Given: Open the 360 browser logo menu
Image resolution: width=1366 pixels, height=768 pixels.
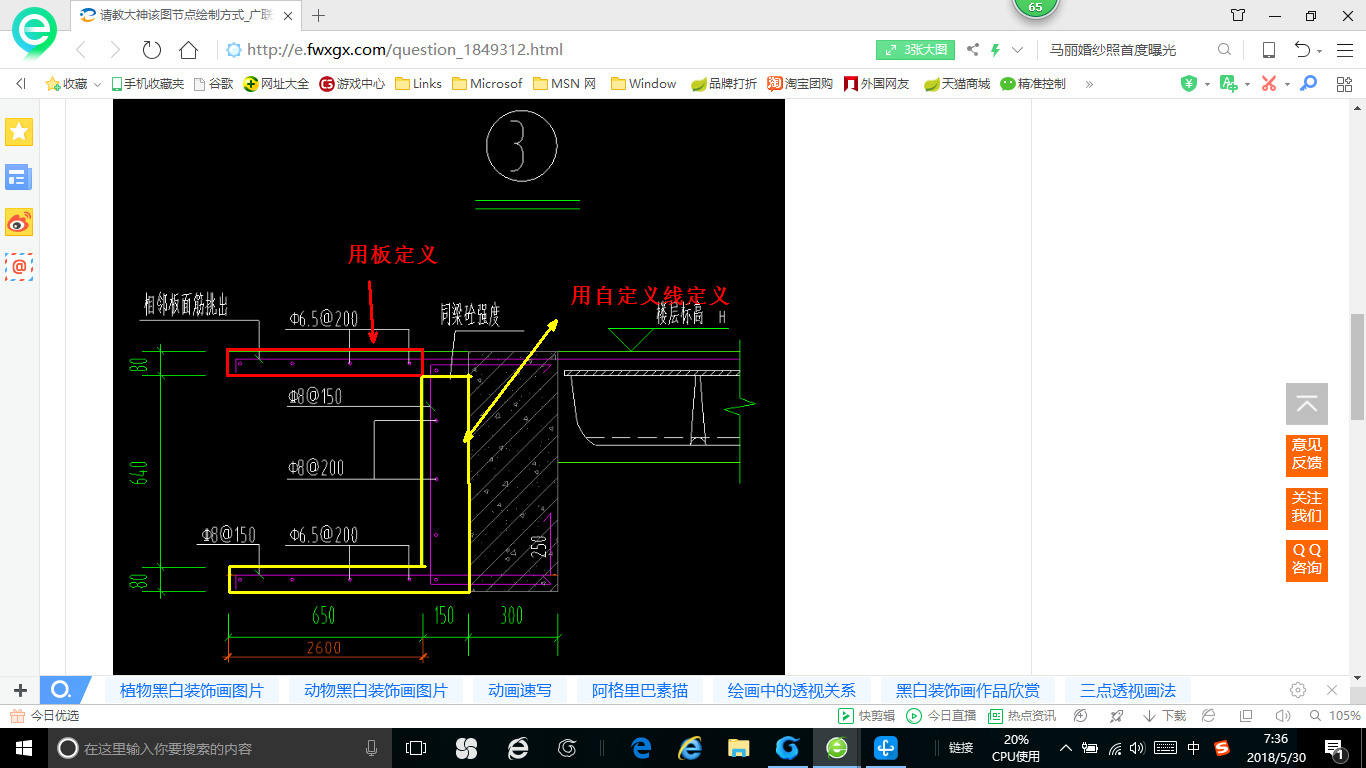Looking at the screenshot, I should pos(34,33).
